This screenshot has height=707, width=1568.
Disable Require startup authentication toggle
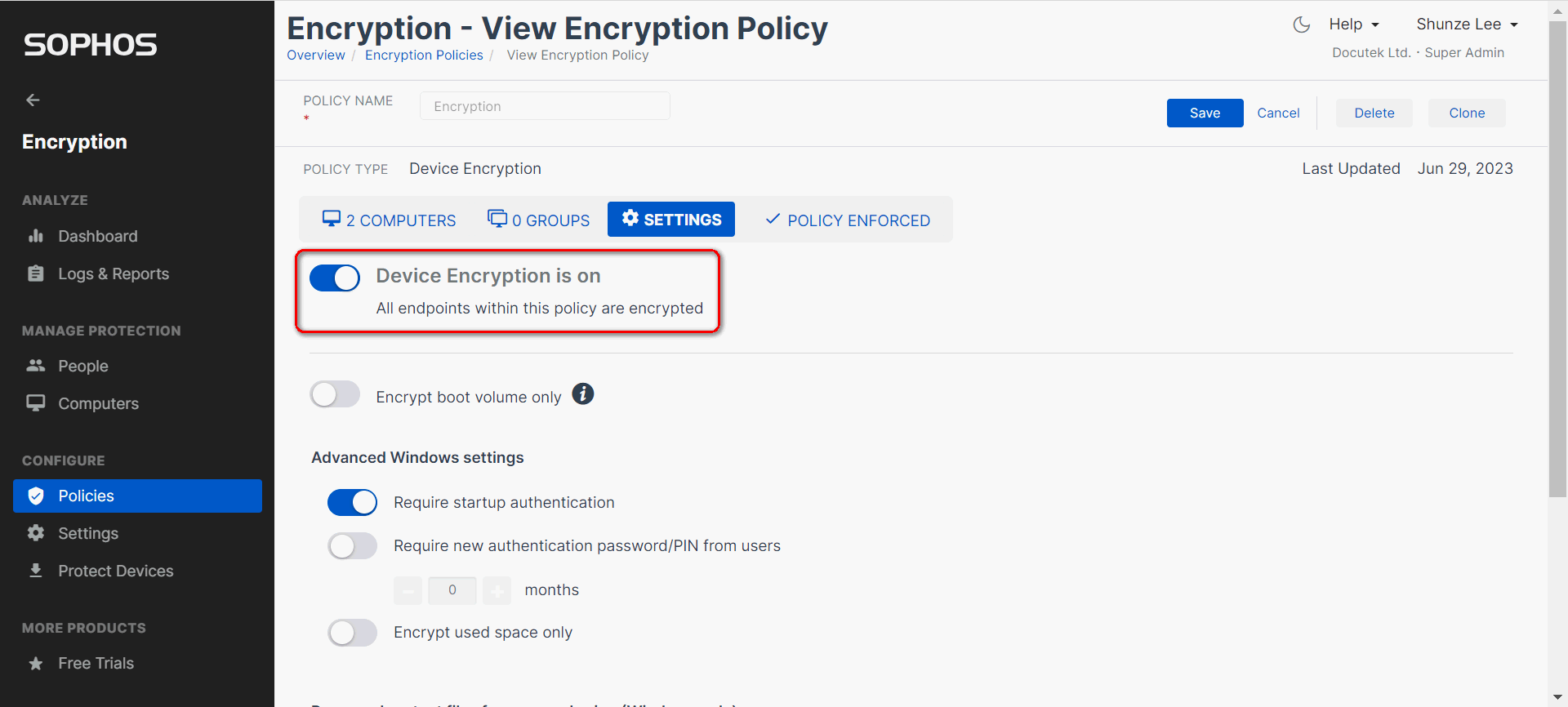click(x=353, y=502)
